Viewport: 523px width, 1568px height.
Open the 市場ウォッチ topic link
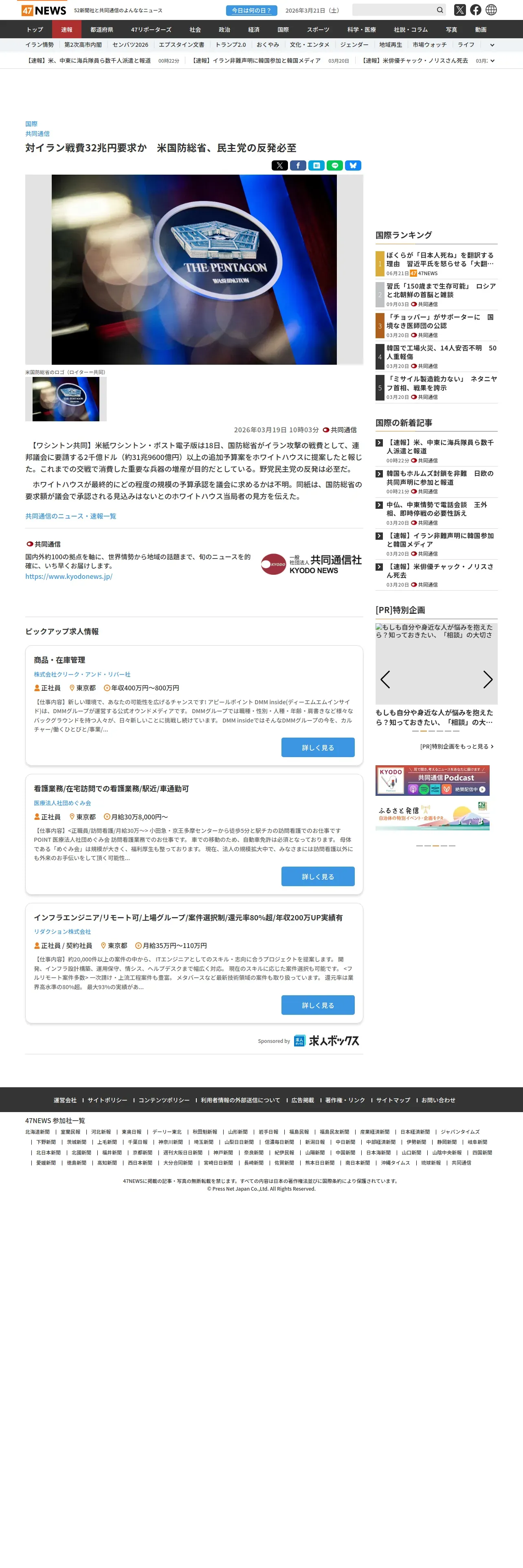[x=429, y=45]
